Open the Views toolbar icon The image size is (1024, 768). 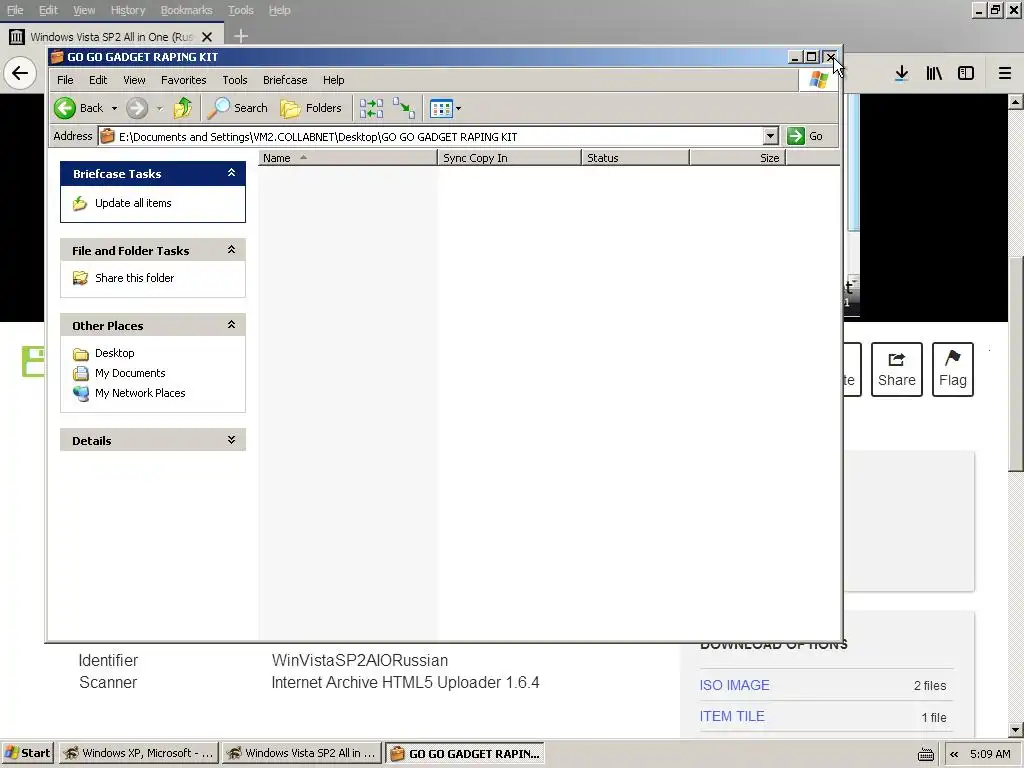tap(441, 108)
